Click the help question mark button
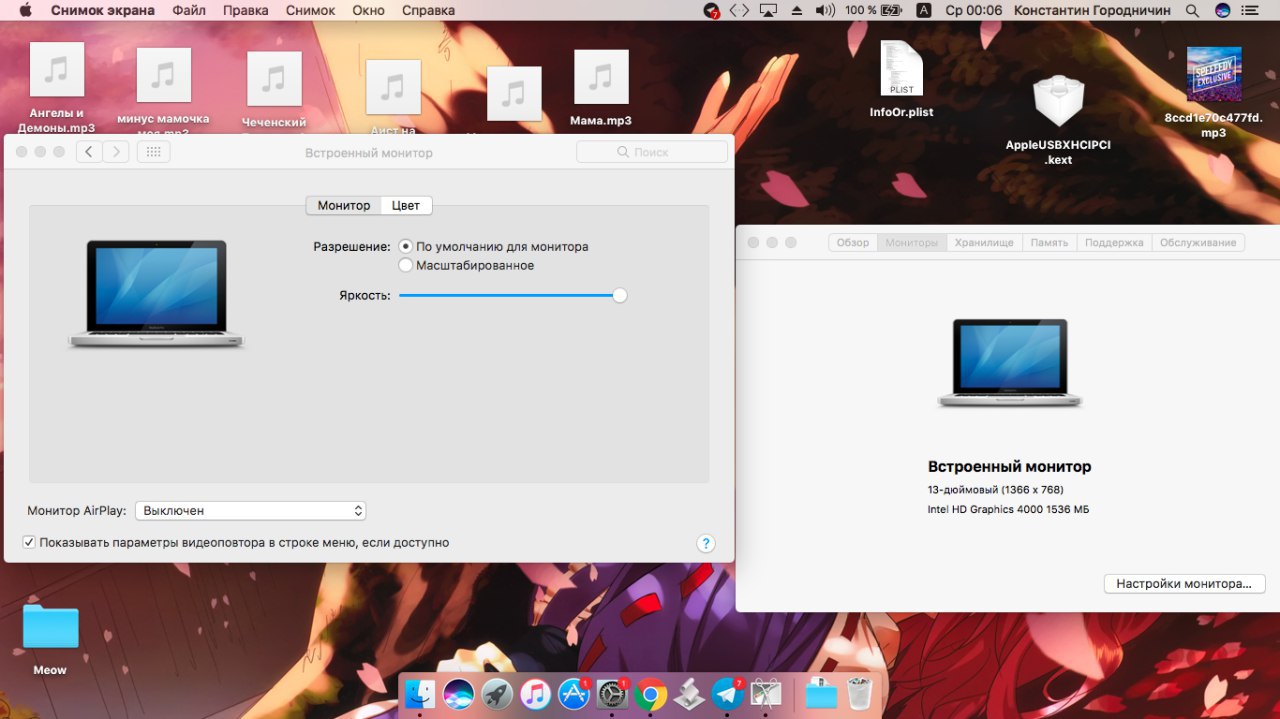Viewport: 1280px width, 719px height. click(705, 543)
